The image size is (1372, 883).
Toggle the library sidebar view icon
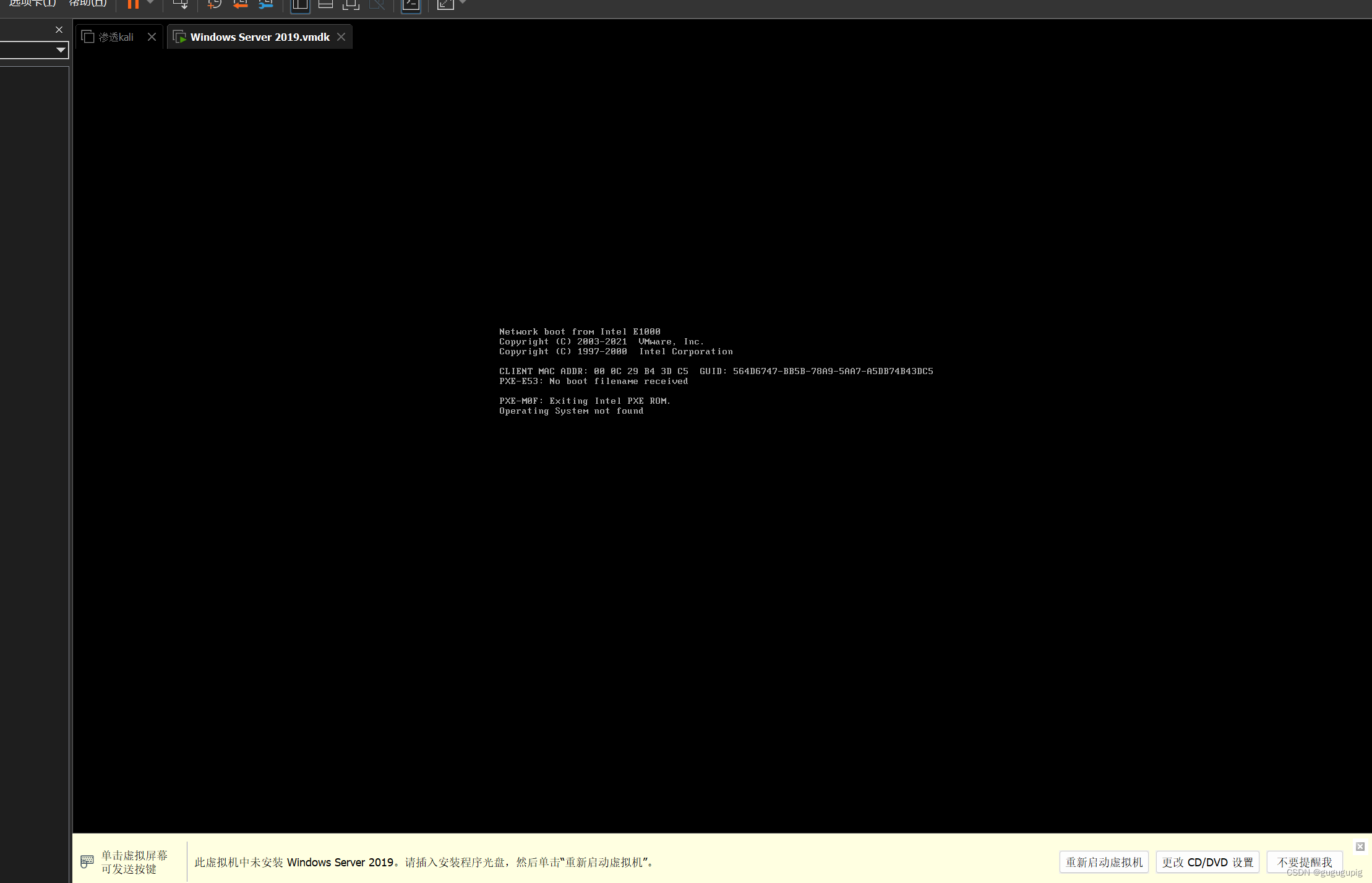click(300, 4)
